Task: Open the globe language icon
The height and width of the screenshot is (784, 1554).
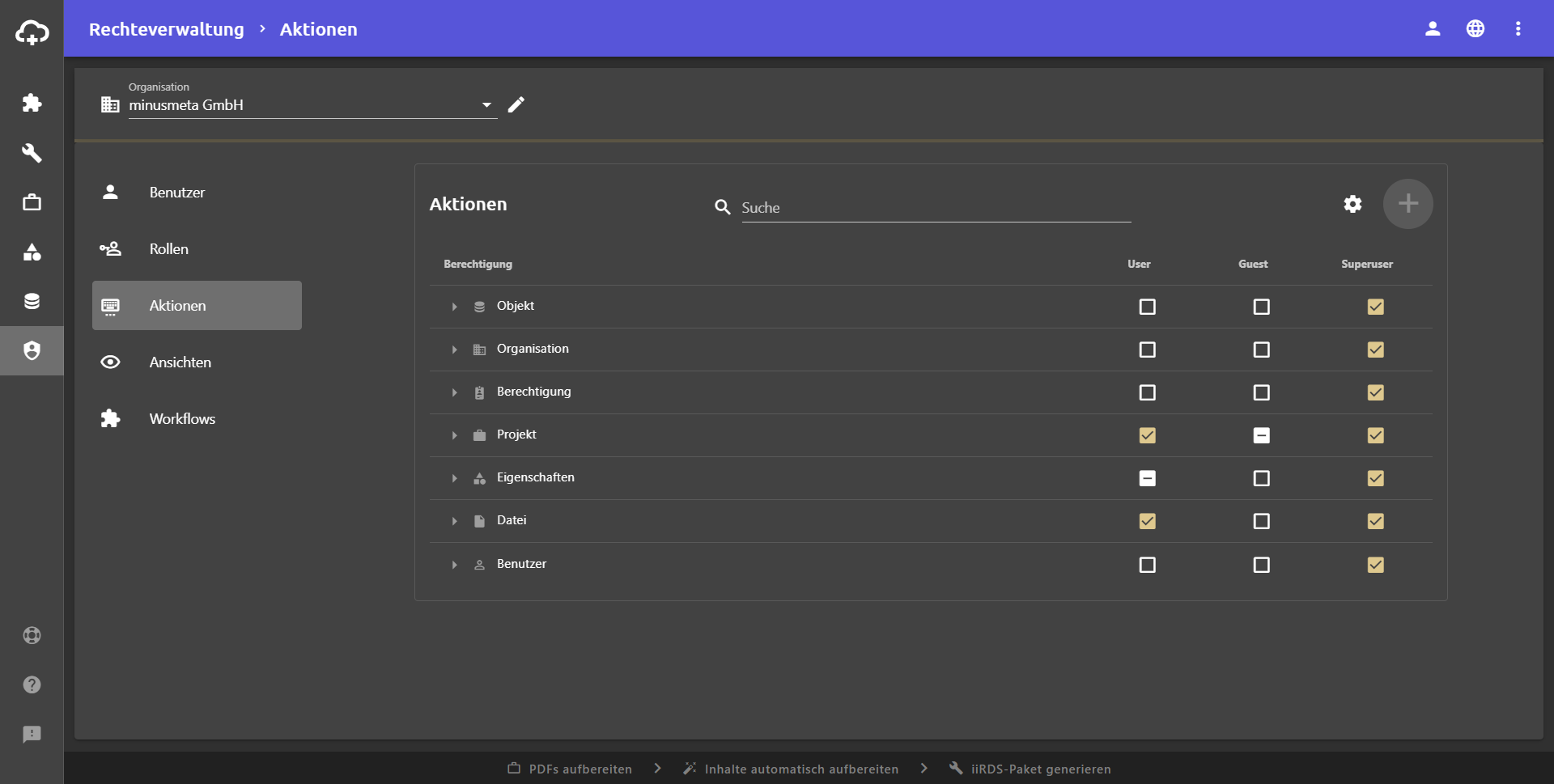Action: point(1475,29)
